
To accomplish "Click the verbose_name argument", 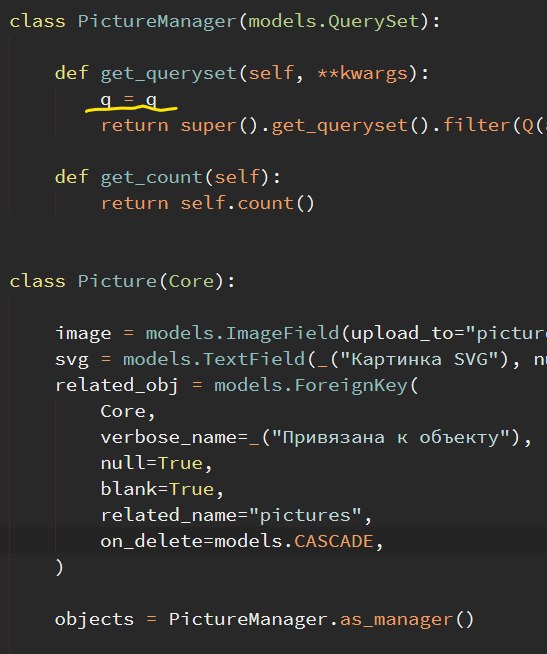I will [x=169, y=438].
